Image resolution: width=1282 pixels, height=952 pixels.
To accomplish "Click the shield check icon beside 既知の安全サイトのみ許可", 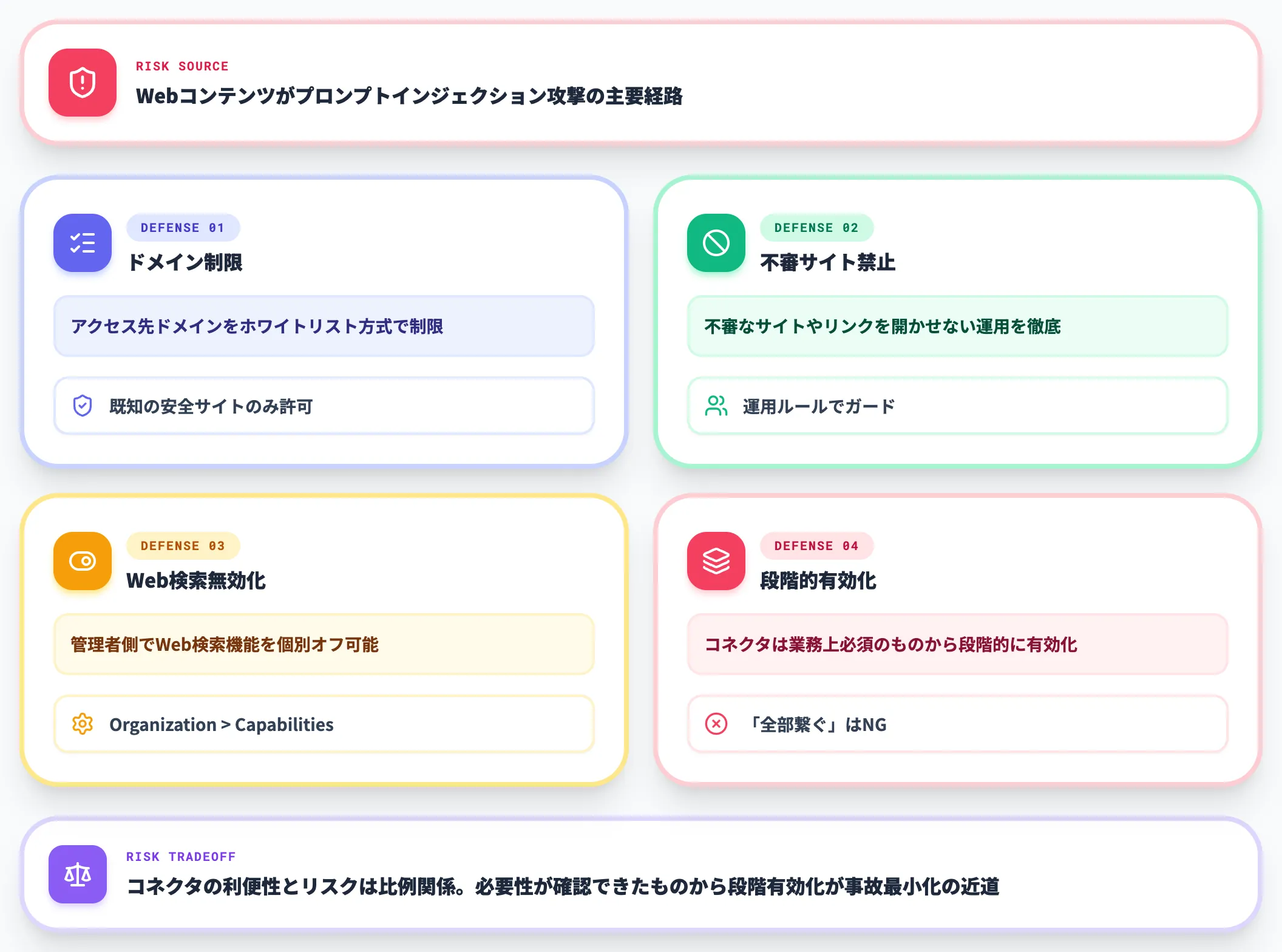I will [83, 406].
